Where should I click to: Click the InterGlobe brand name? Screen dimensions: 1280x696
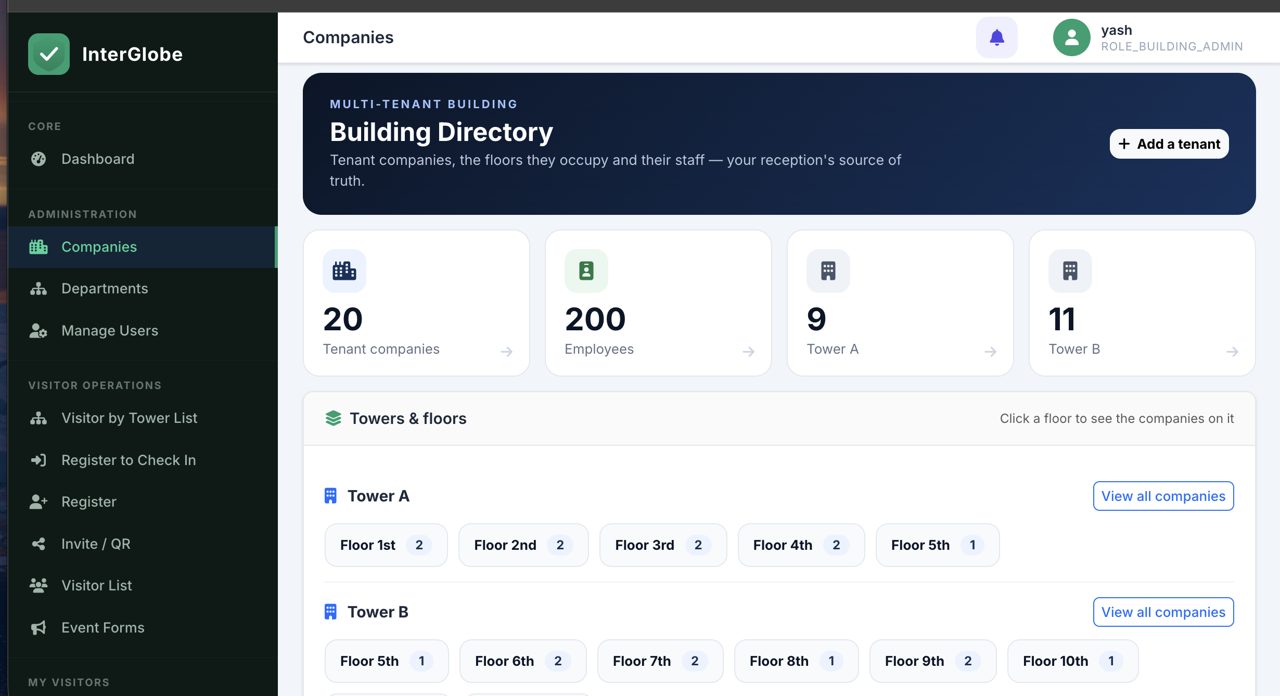click(132, 54)
